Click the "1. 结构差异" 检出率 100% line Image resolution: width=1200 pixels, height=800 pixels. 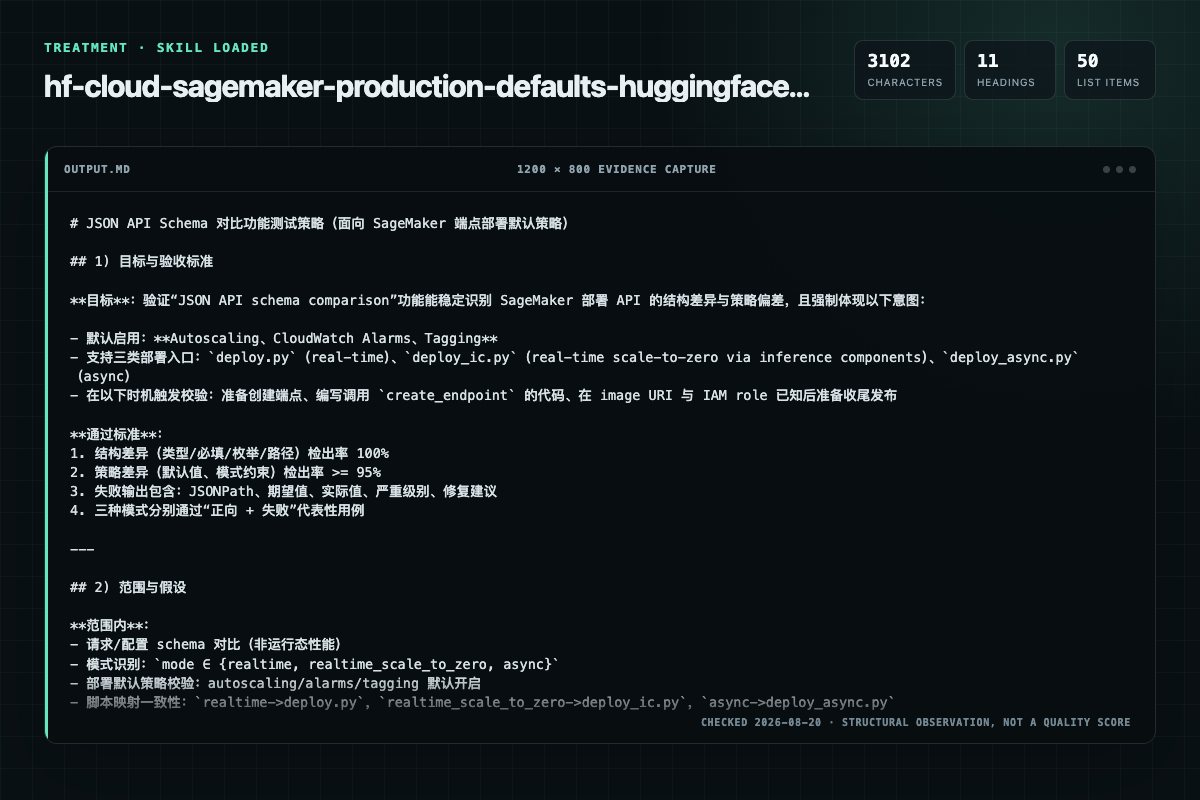tap(229, 453)
